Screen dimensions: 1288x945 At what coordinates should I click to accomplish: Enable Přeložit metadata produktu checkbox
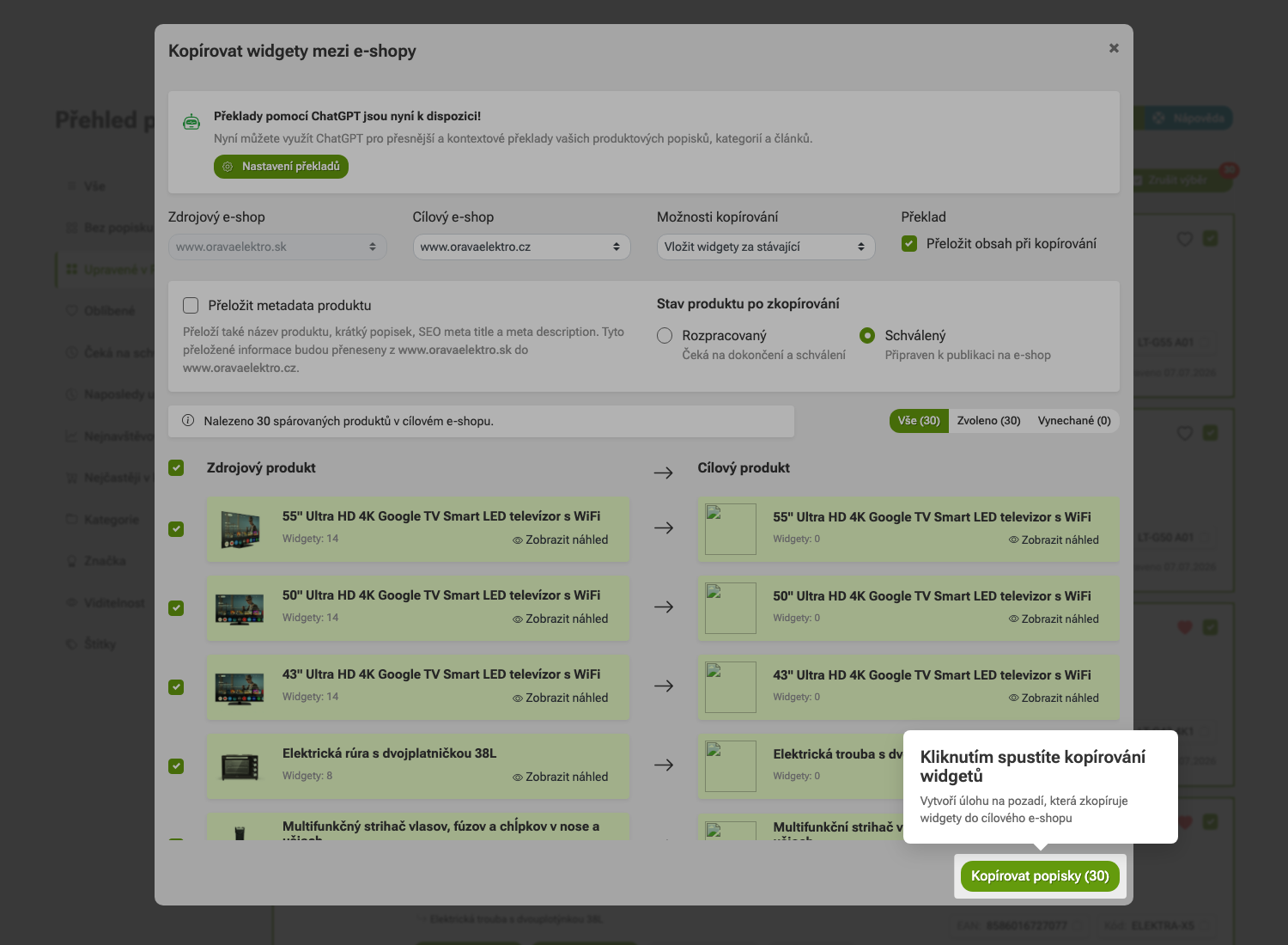(x=191, y=305)
